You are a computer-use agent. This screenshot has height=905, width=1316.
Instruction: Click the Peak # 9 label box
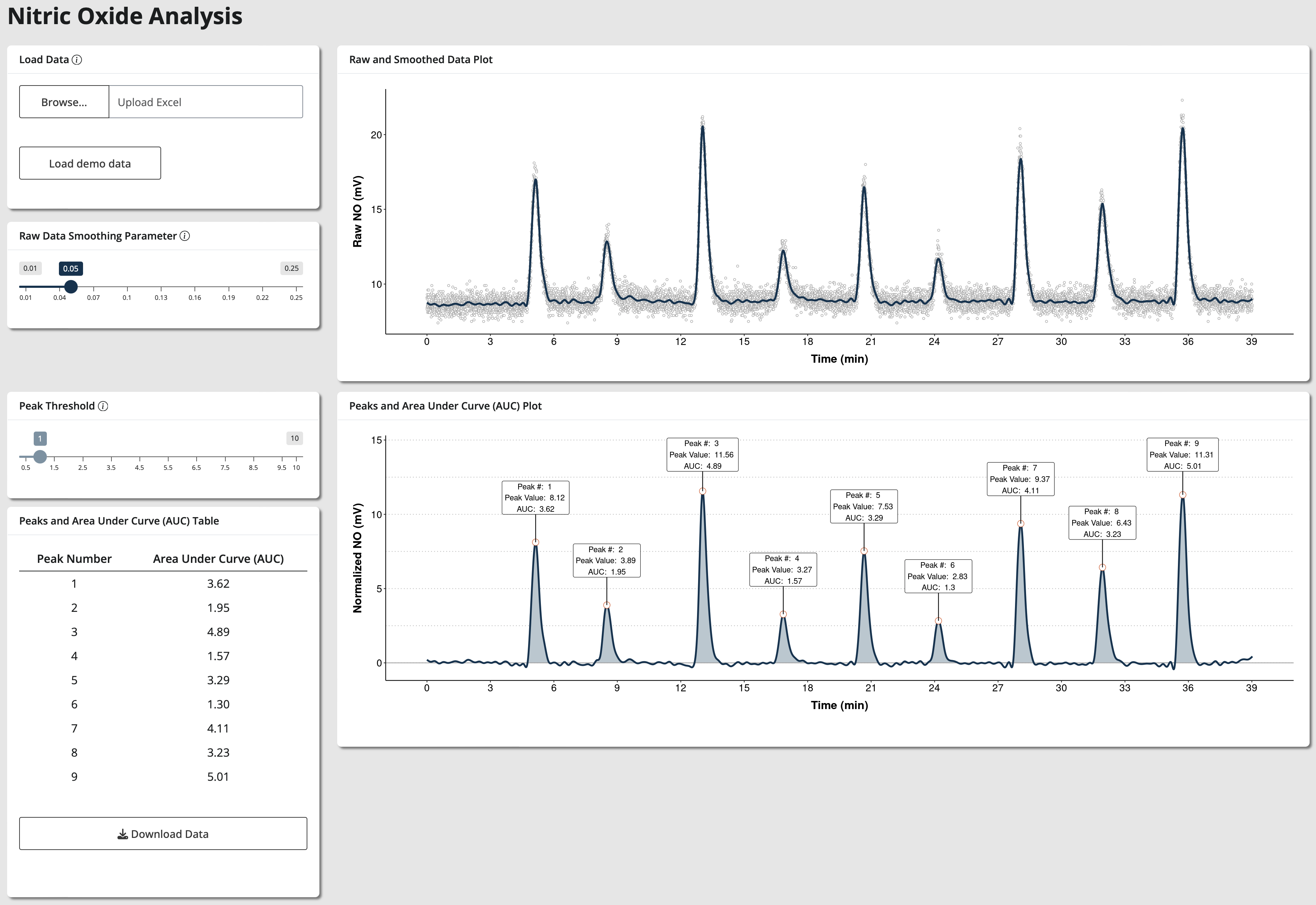[1182, 455]
